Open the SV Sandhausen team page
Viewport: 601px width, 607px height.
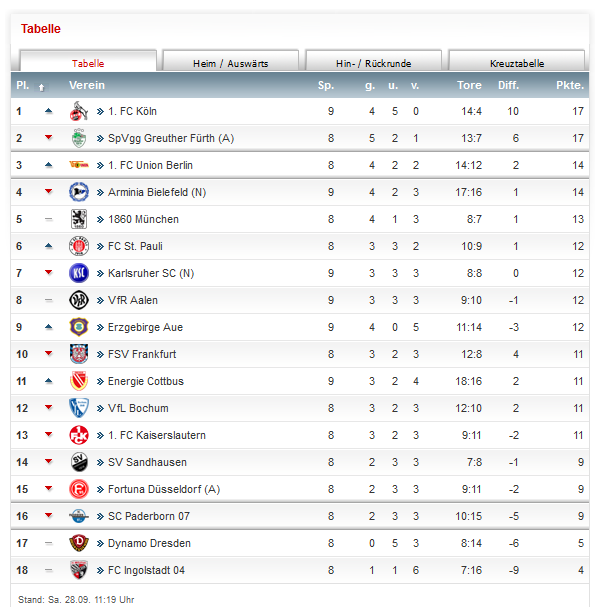[x=147, y=462]
